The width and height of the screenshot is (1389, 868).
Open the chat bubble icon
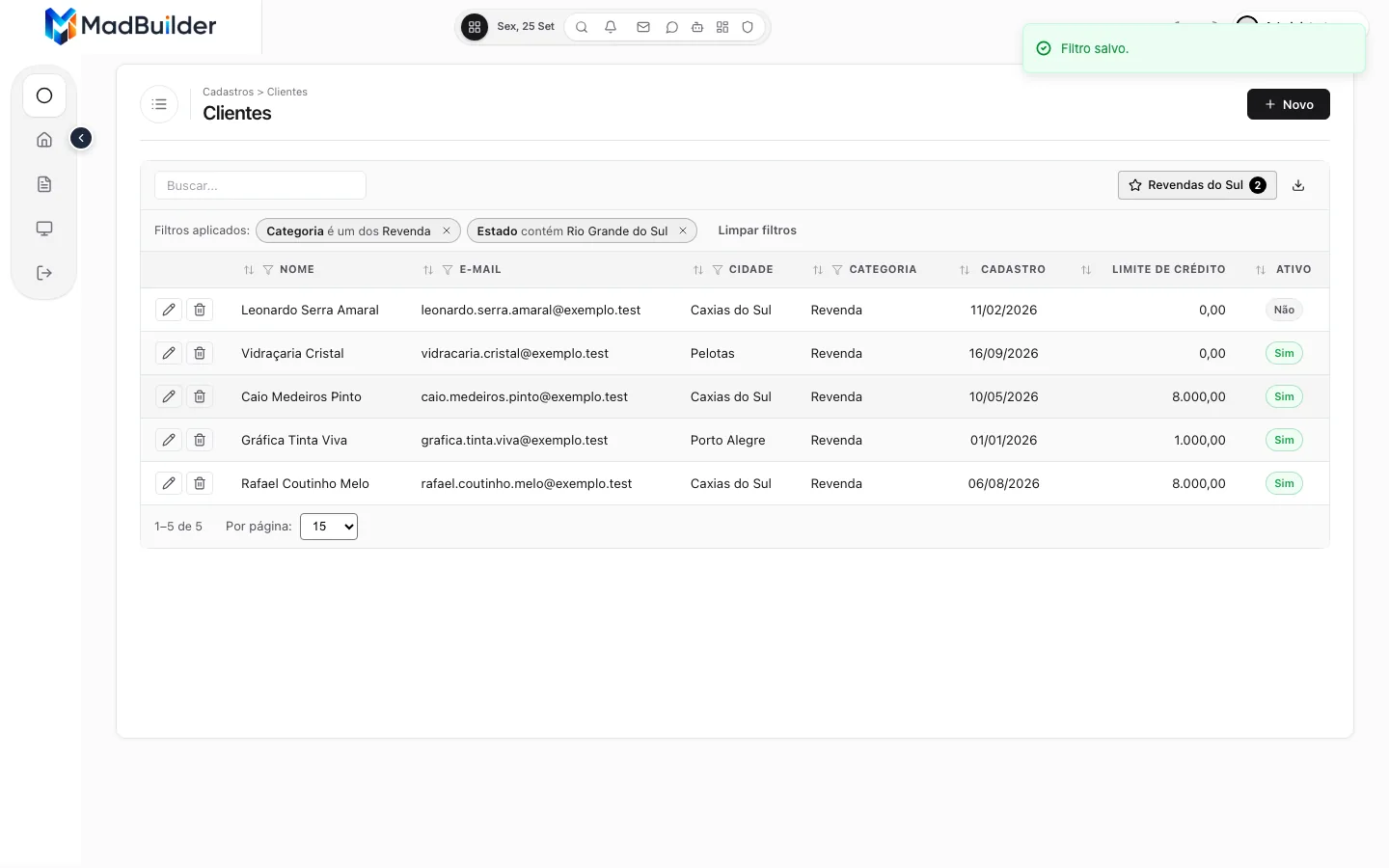(x=672, y=27)
